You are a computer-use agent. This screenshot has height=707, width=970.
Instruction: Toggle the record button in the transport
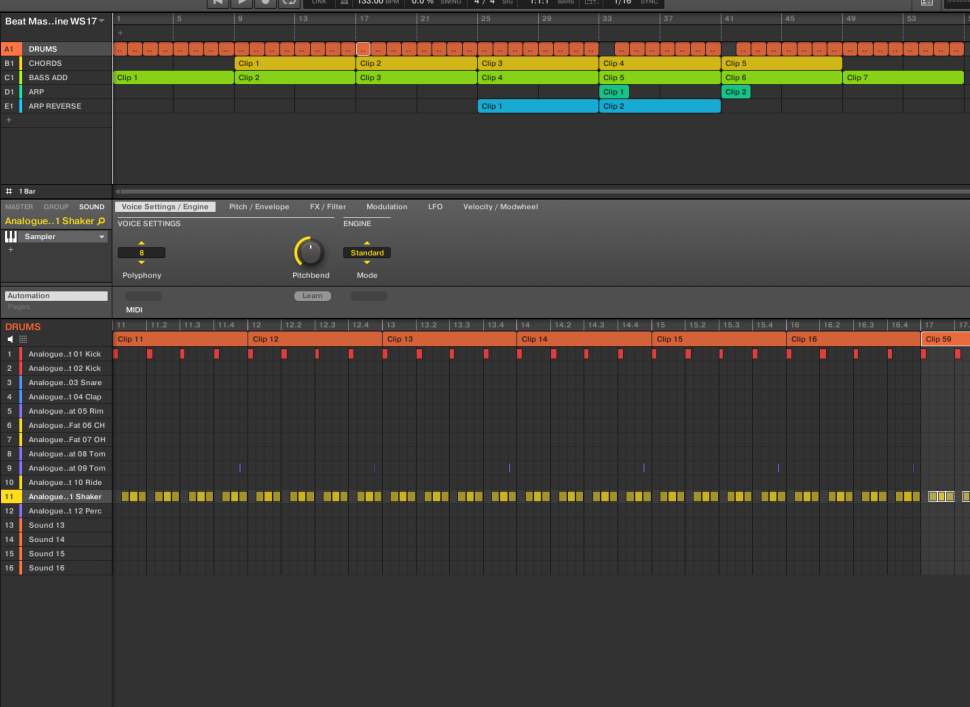point(265,3)
